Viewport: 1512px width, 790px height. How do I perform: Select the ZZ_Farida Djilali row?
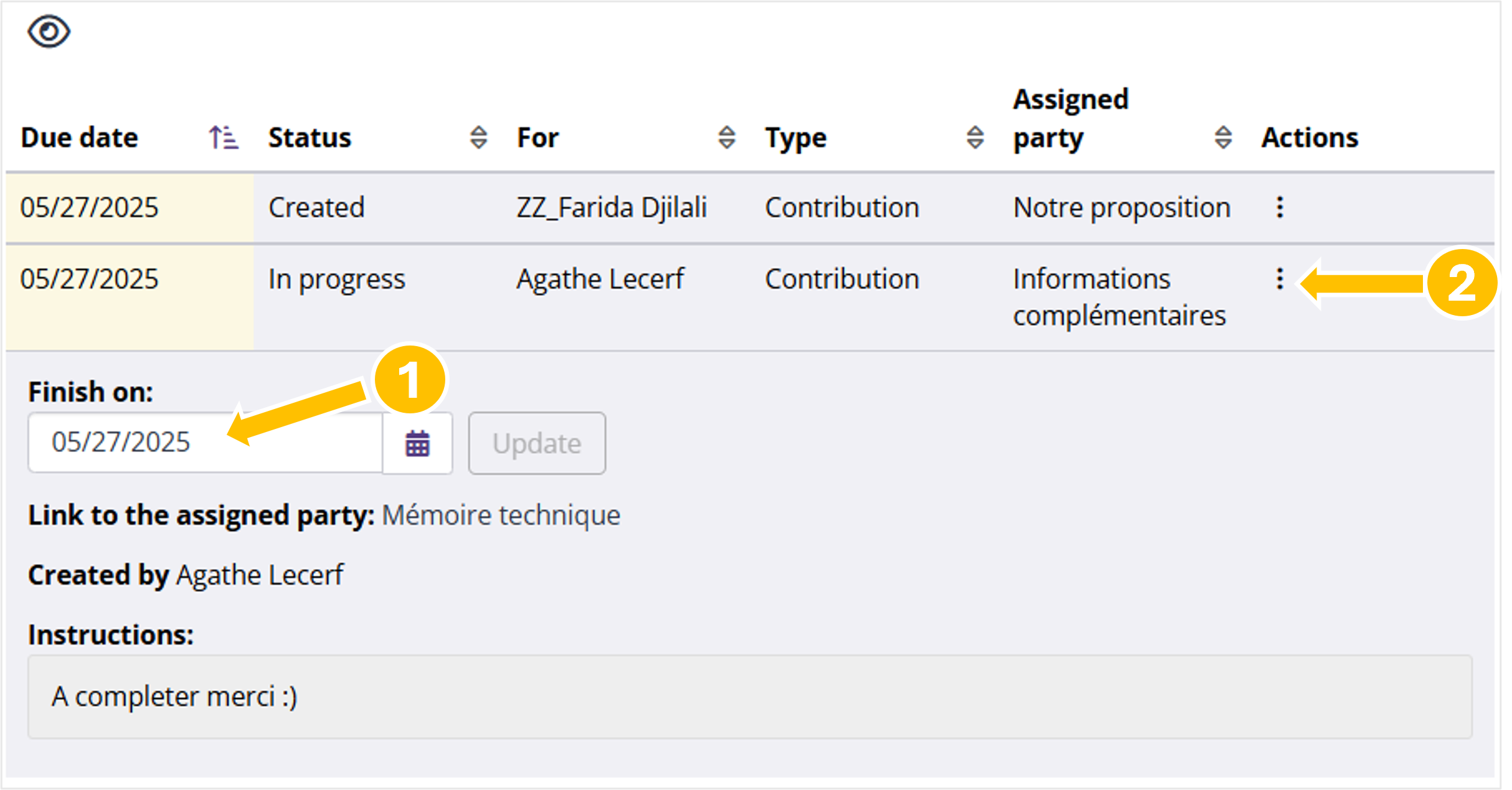tap(611, 207)
